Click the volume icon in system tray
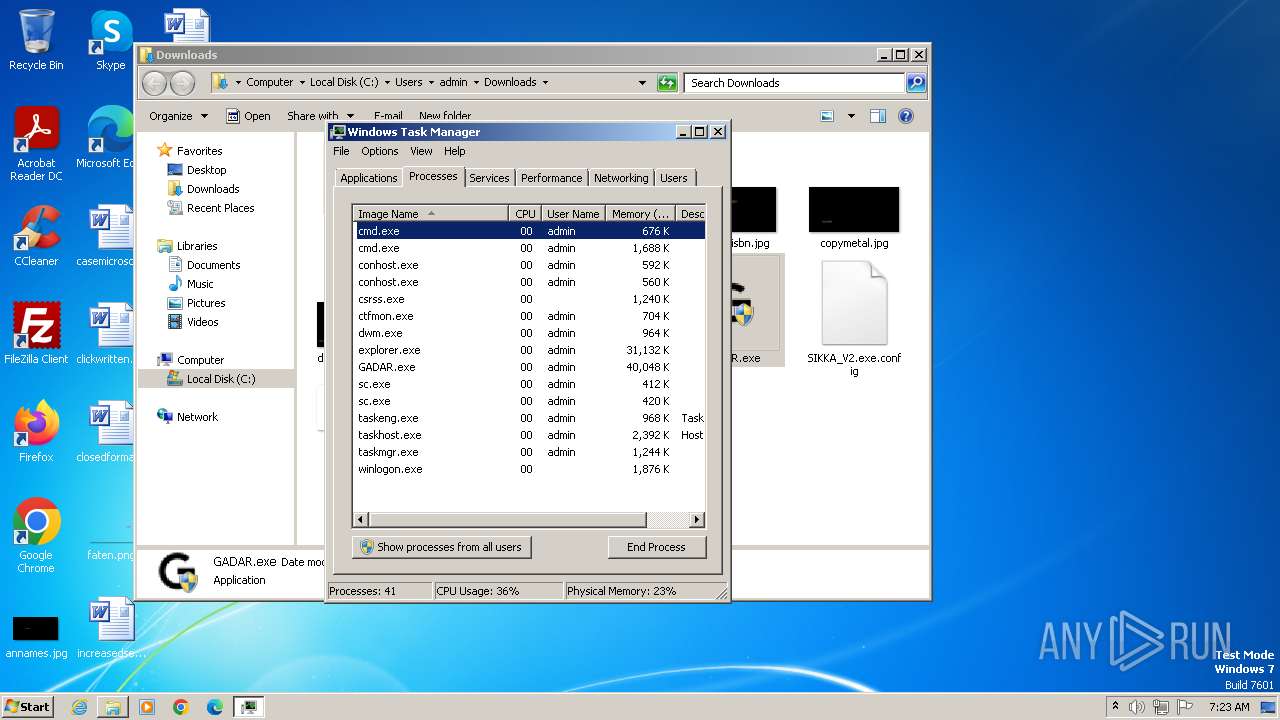Viewport: 1280px width, 720px height. click(1137, 707)
